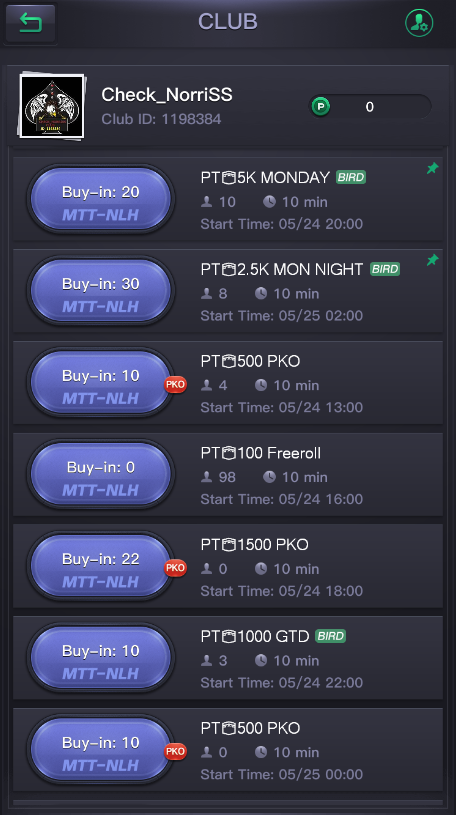Select the Buy-in: 22 MTT-NLH button

tap(101, 566)
